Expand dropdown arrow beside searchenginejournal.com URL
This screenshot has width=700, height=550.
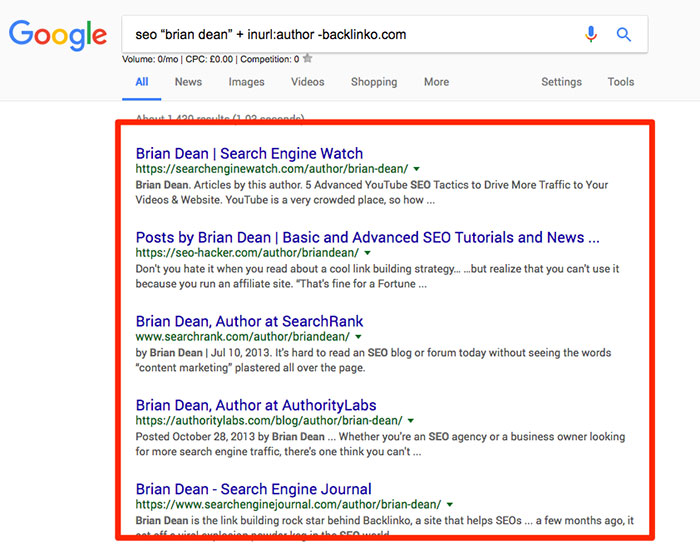(450, 505)
